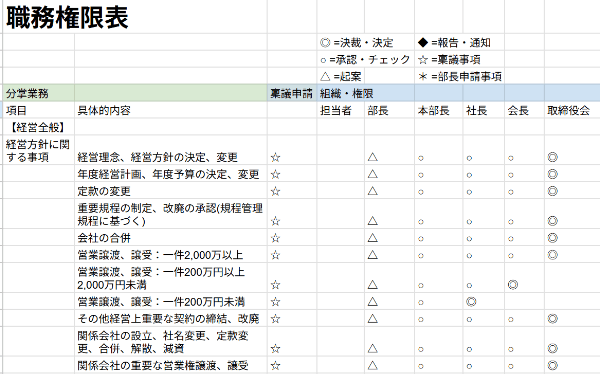The height and width of the screenshot is (374, 600).
Task: Select the 会長 column header
Action: coord(525,110)
